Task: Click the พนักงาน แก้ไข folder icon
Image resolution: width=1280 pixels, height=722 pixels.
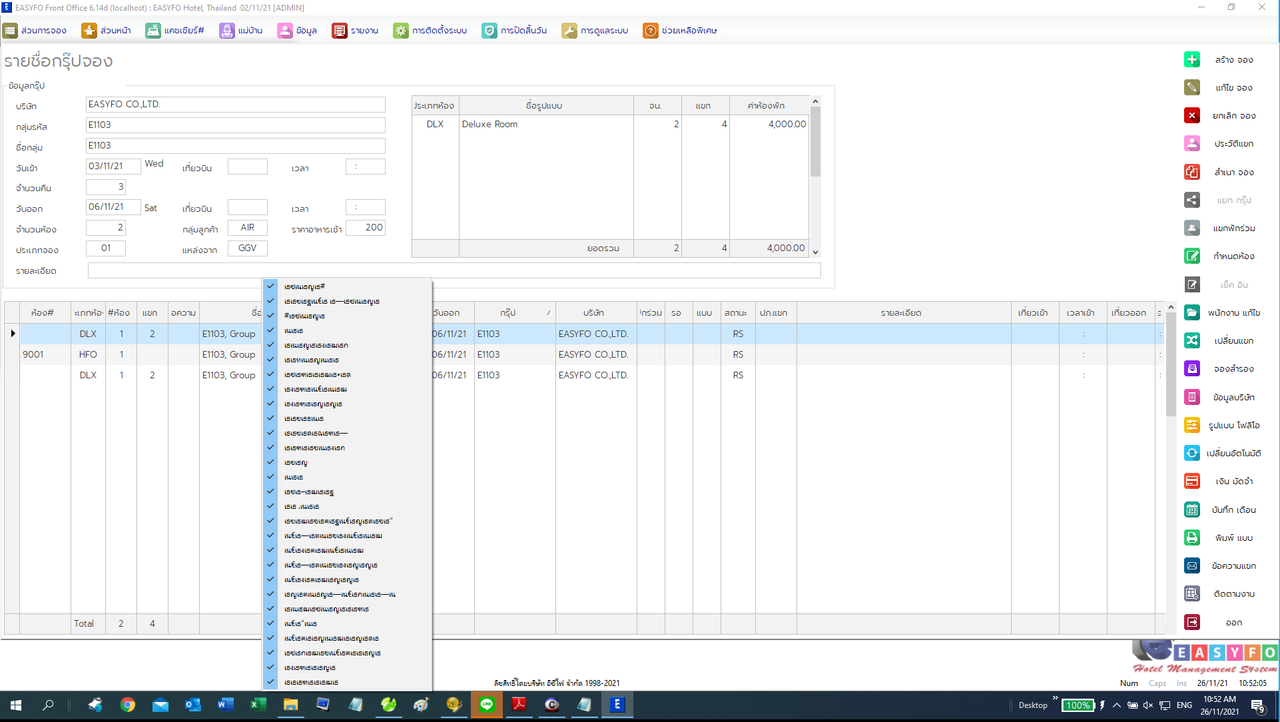Action: [1192, 313]
